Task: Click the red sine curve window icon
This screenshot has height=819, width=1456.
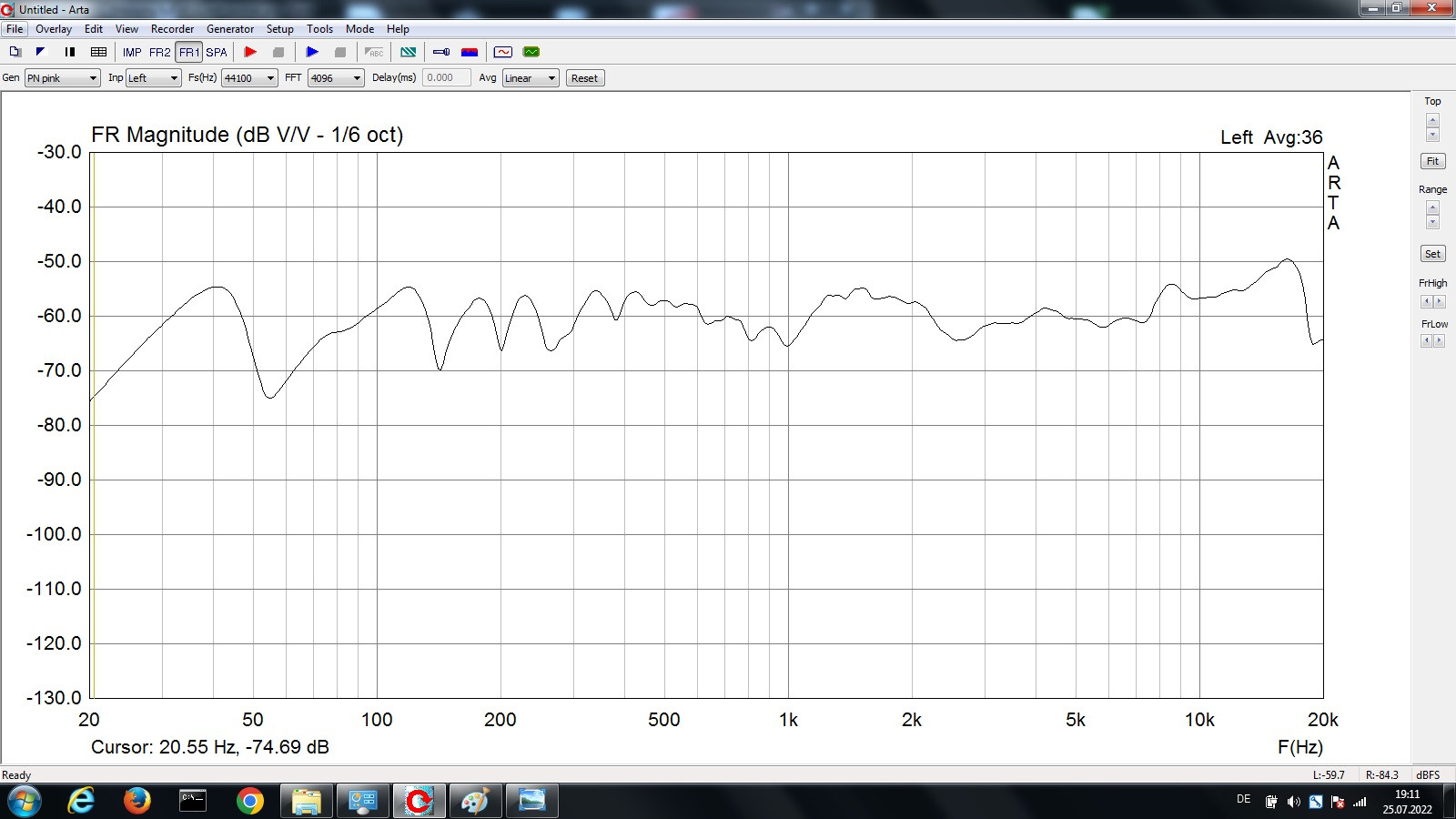Action: (503, 52)
